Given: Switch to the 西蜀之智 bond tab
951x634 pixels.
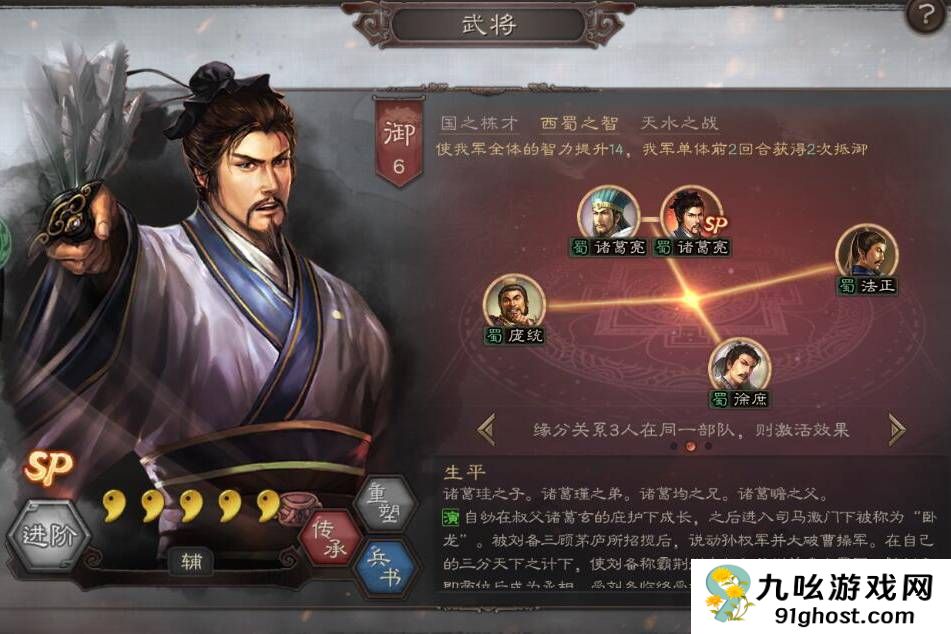Looking at the screenshot, I should tap(579, 123).
